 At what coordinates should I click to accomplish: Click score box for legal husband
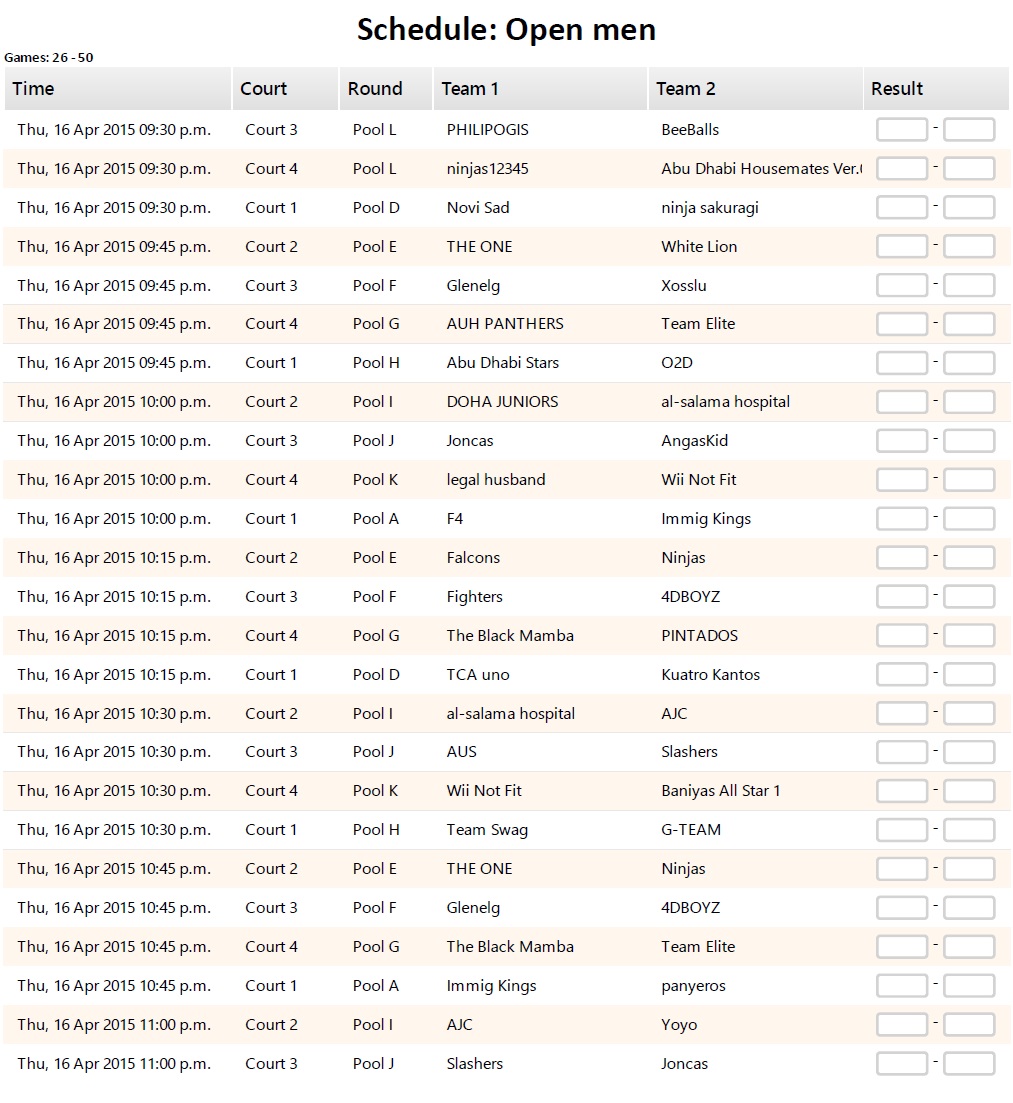(x=901, y=480)
